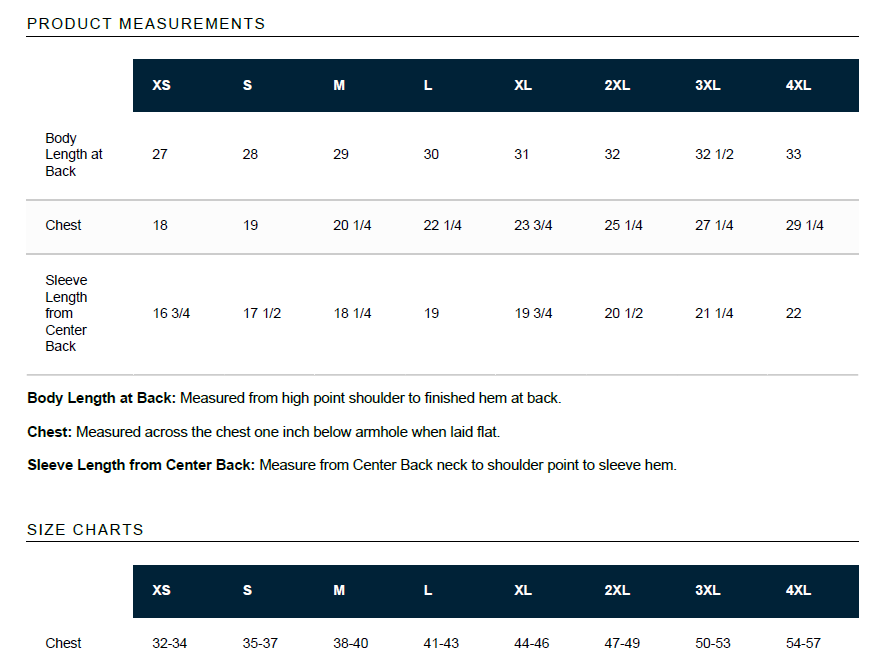Click the 29 1/4 chest measurement
The image size is (876, 664).
point(804,225)
